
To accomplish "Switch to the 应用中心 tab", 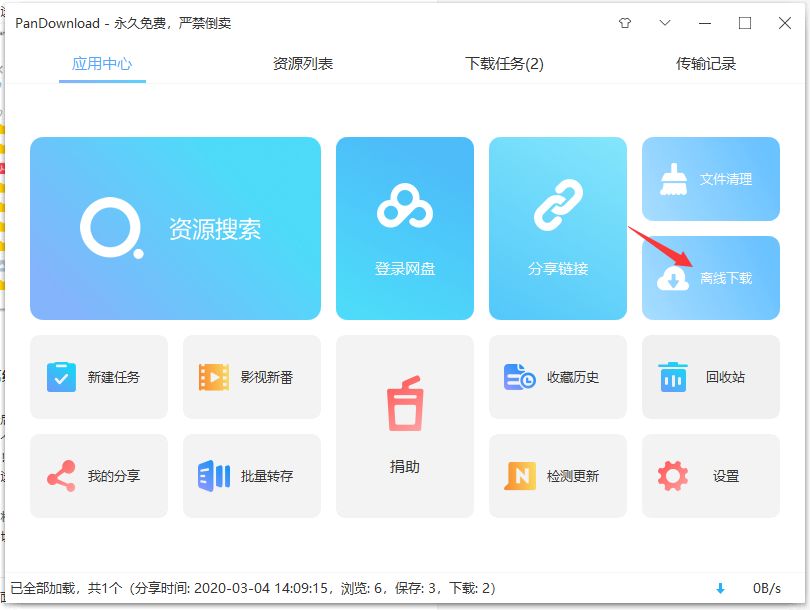I will click(x=102, y=64).
